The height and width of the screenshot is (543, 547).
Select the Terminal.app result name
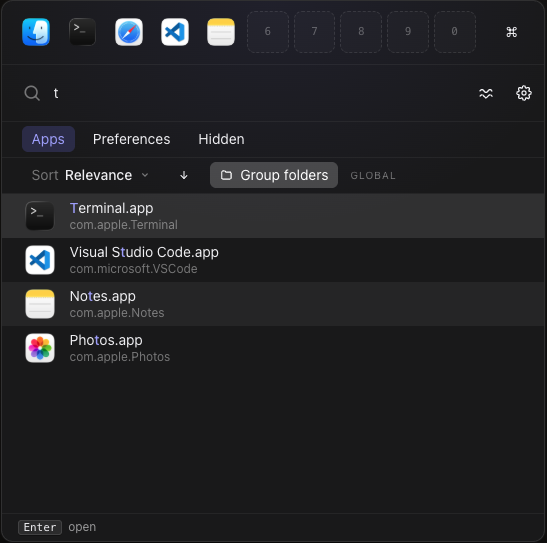[x=111, y=208]
